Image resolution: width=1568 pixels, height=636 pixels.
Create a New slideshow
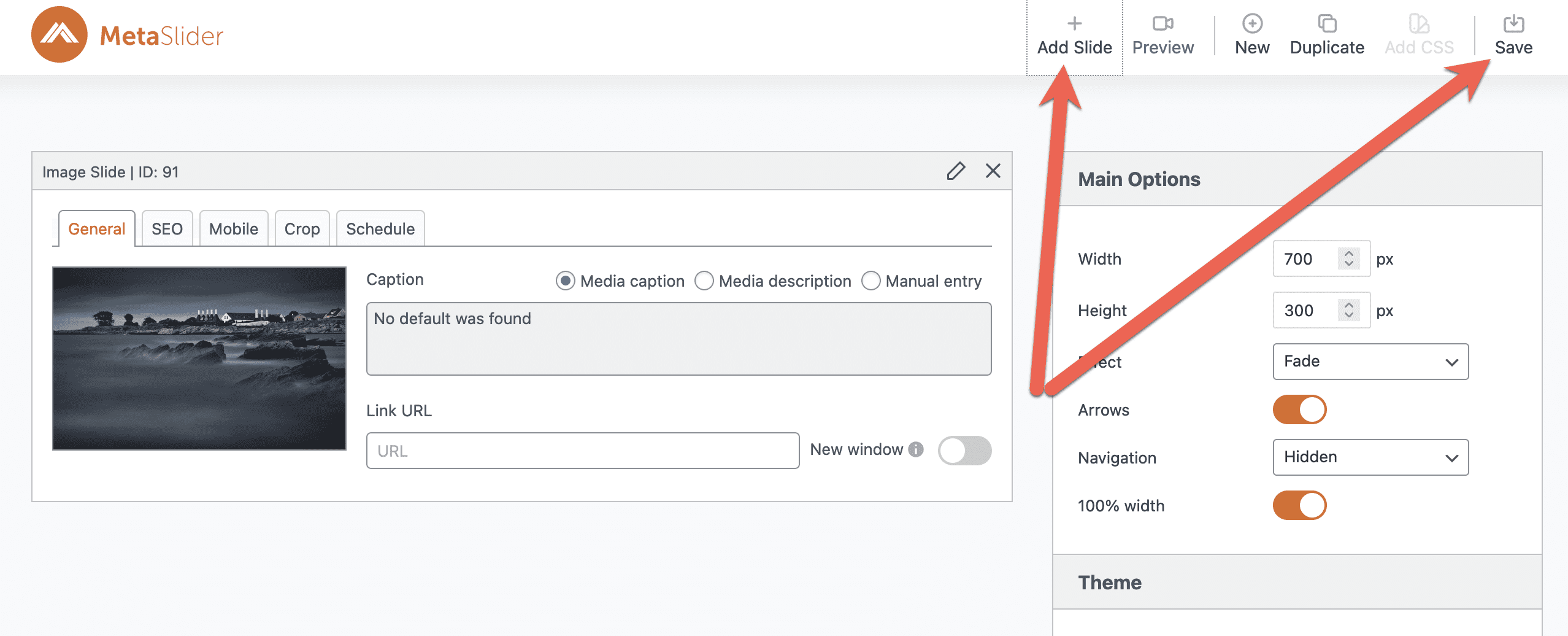pyautogui.click(x=1251, y=36)
